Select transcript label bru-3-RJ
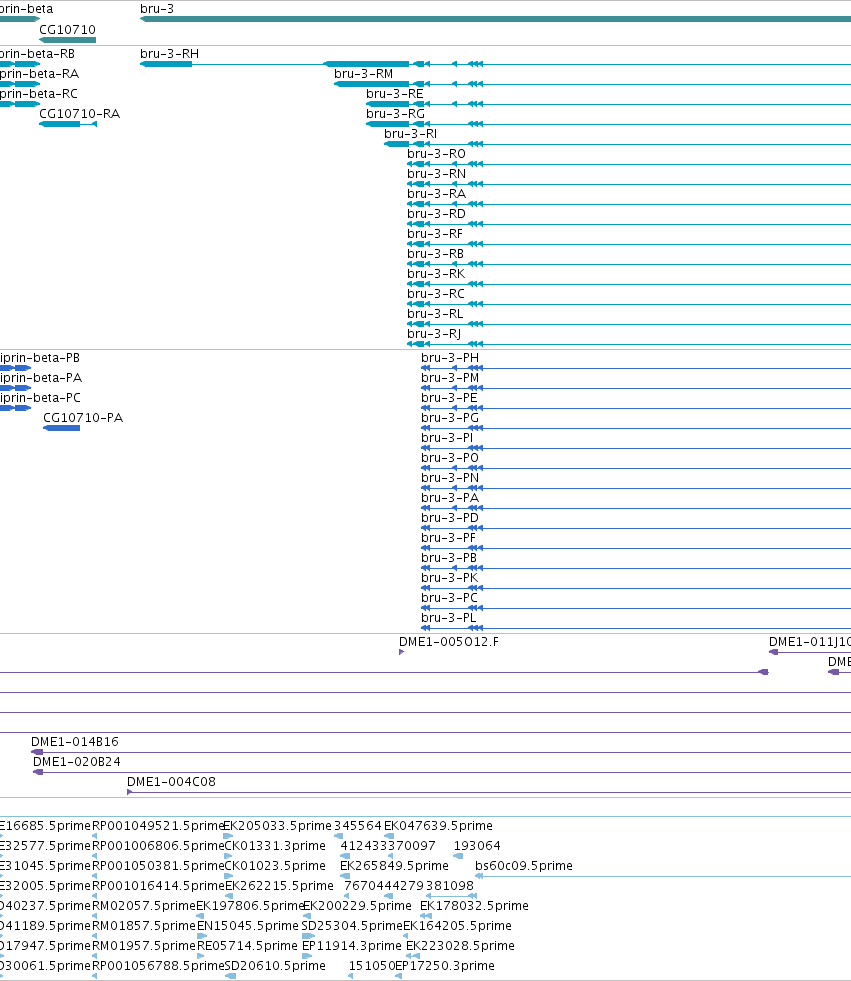Image resolution: width=851 pixels, height=981 pixels. click(434, 334)
